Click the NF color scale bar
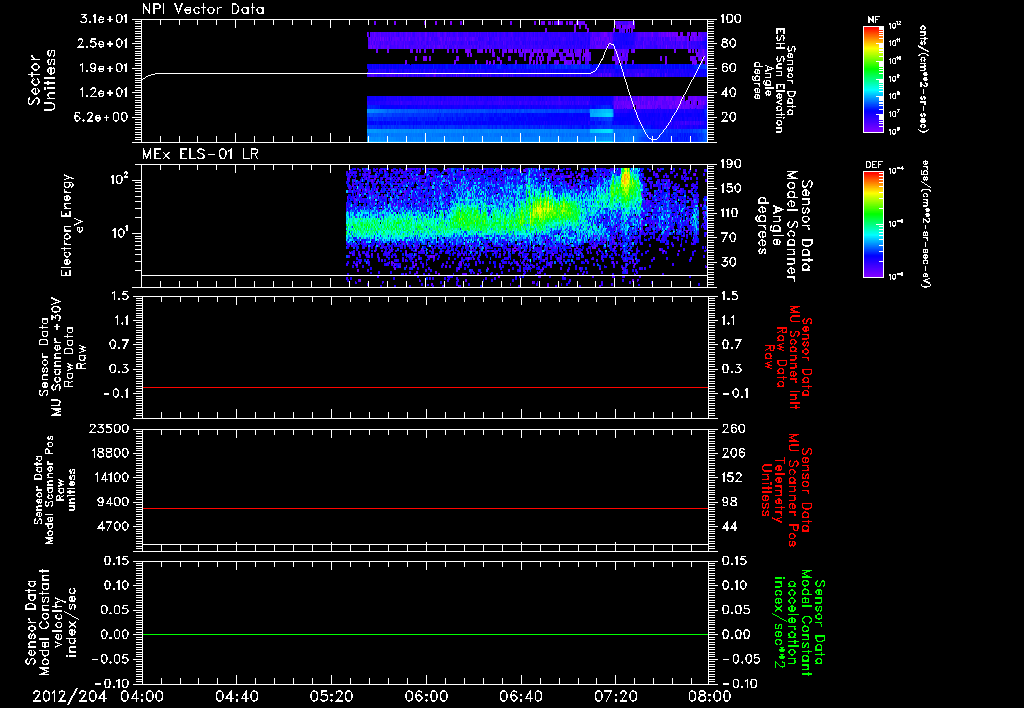The height and width of the screenshot is (708, 1024). pyautogui.click(x=873, y=79)
